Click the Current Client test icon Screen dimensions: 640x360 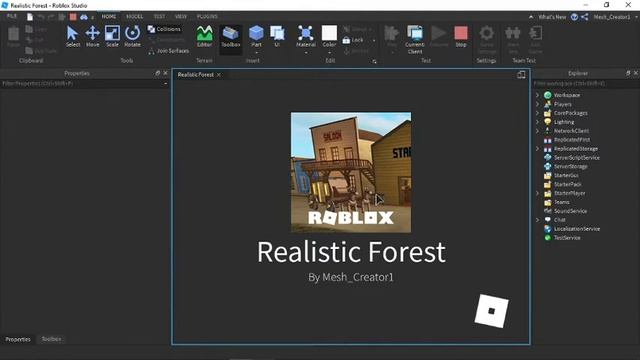tap(415, 33)
